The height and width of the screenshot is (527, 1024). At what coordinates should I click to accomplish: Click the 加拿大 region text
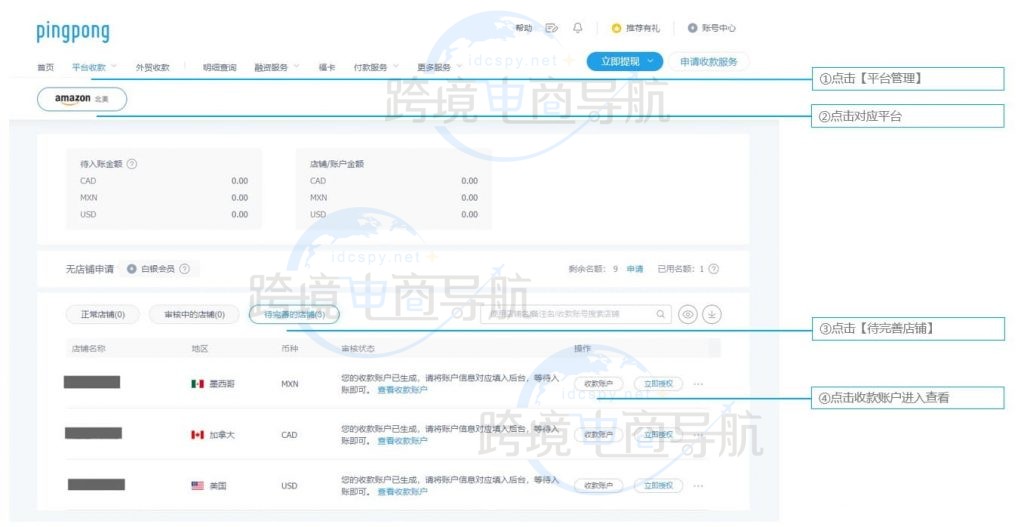coord(222,435)
